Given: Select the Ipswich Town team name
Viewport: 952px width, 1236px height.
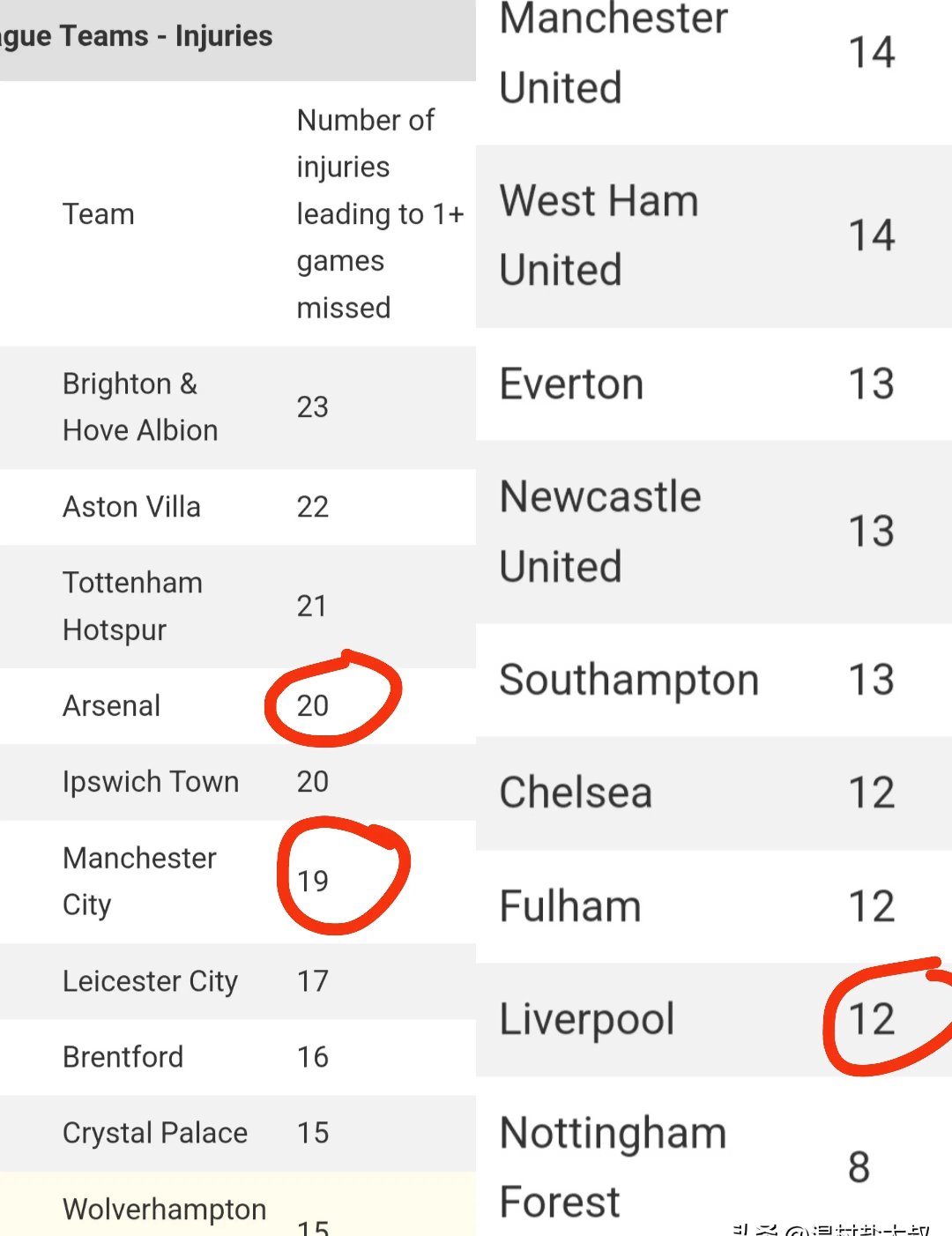Looking at the screenshot, I should tap(151, 782).
